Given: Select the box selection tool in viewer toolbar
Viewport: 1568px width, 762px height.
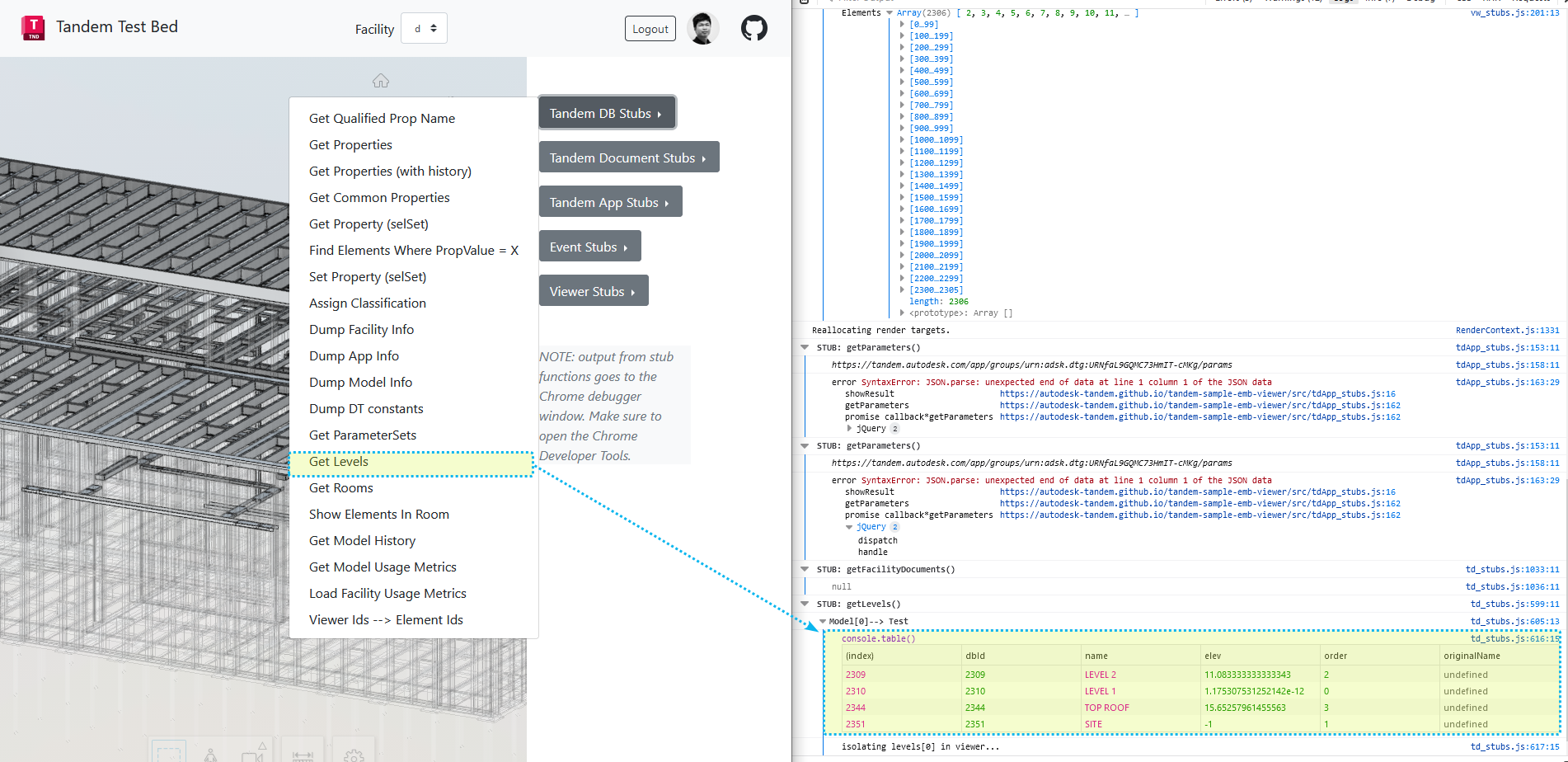Looking at the screenshot, I should [168, 754].
